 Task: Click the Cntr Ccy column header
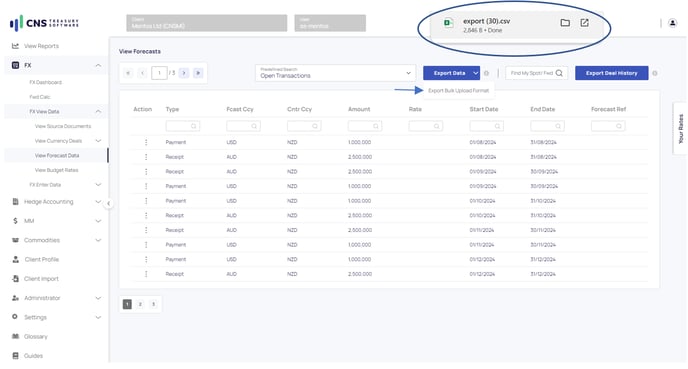click(x=299, y=109)
